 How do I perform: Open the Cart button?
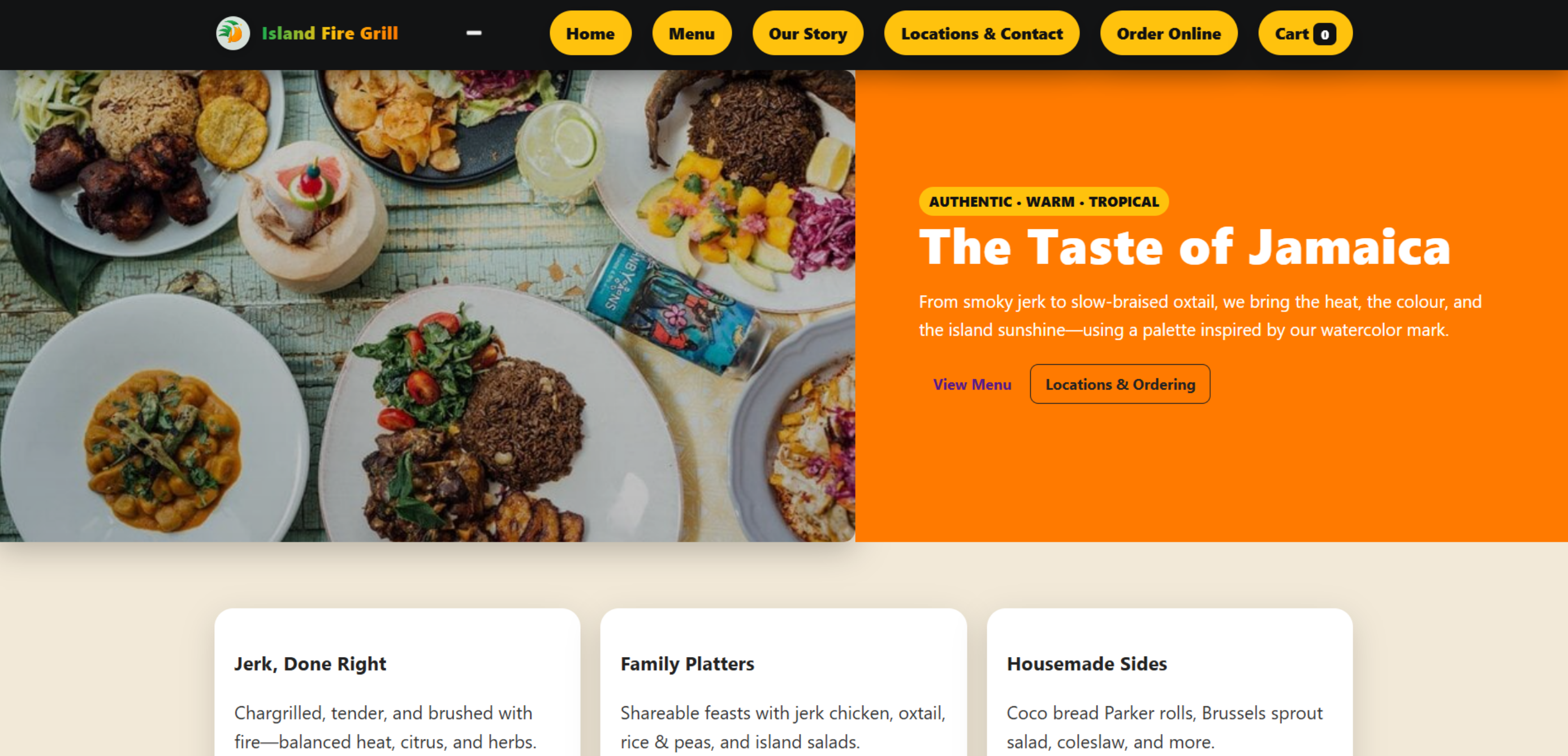click(1305, 33)
